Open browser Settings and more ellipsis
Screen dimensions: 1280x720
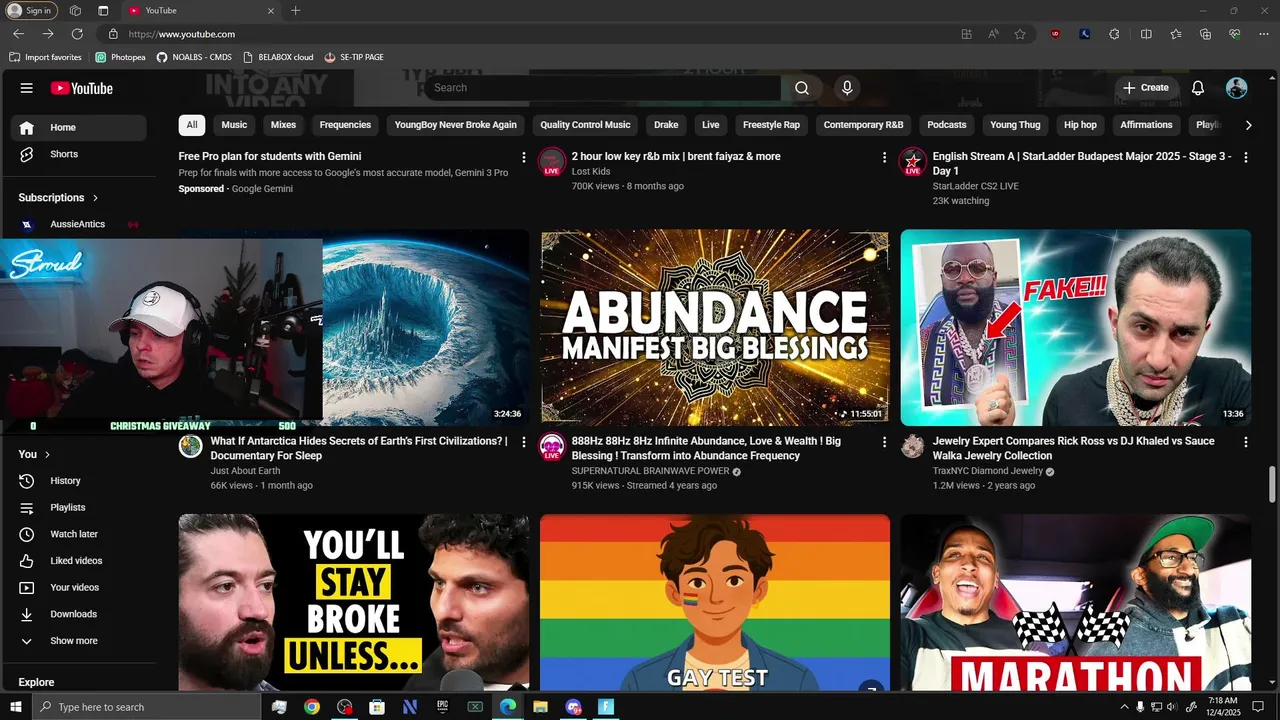click(x=1264, y=34)
